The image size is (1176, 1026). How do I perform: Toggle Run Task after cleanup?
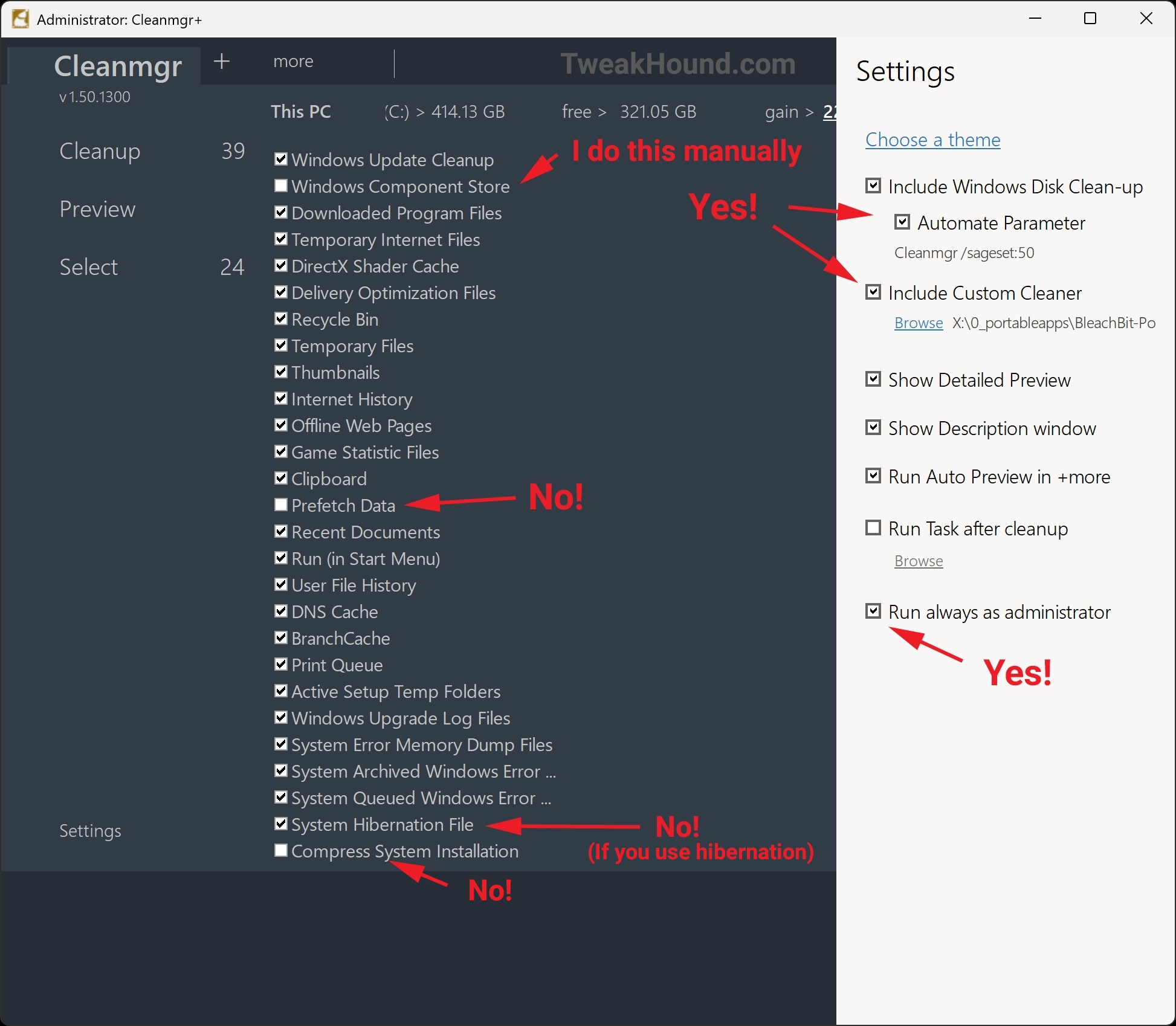873,528
